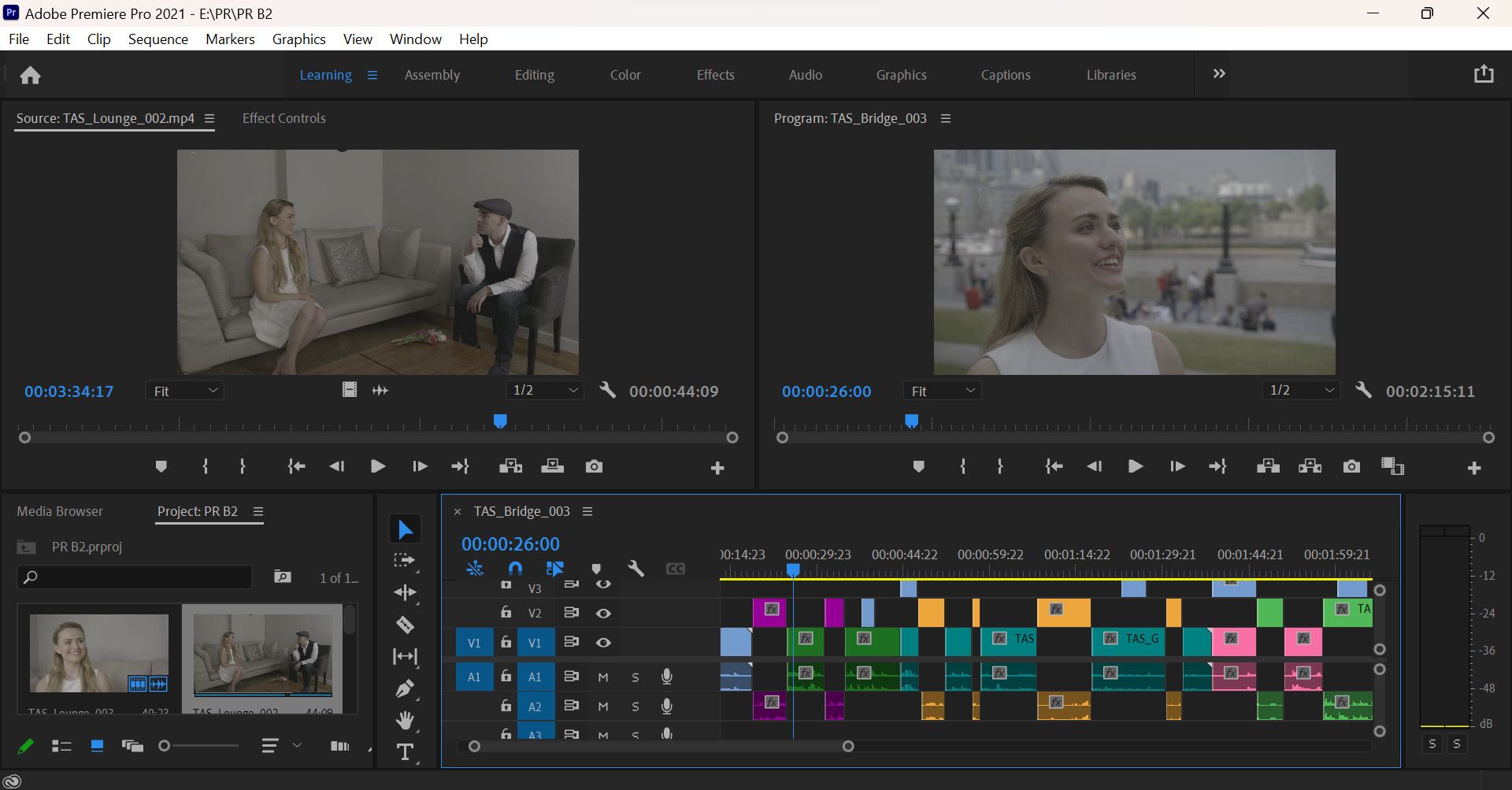Switch to Editing workspace
Screen dimensions: 1512x790
[535, 75]
